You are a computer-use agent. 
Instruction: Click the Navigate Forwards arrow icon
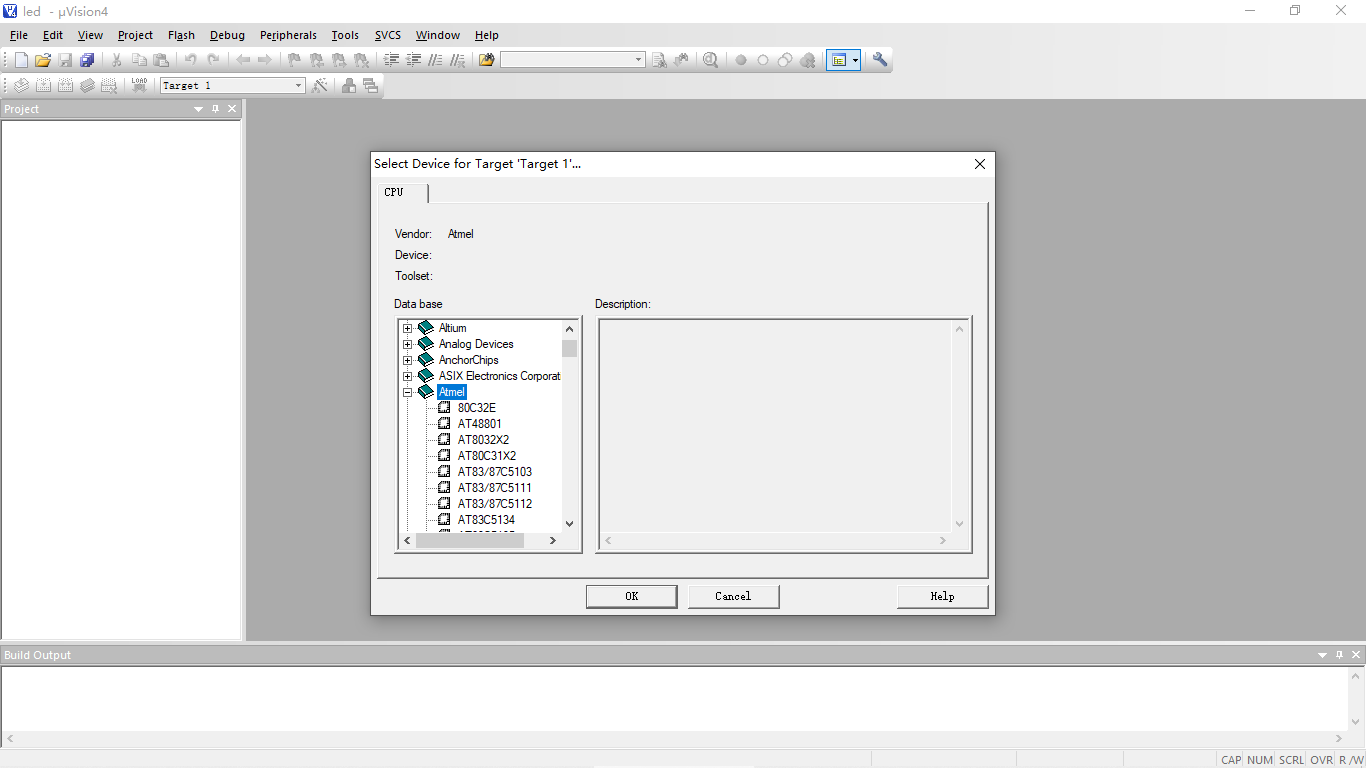point(265,60)
